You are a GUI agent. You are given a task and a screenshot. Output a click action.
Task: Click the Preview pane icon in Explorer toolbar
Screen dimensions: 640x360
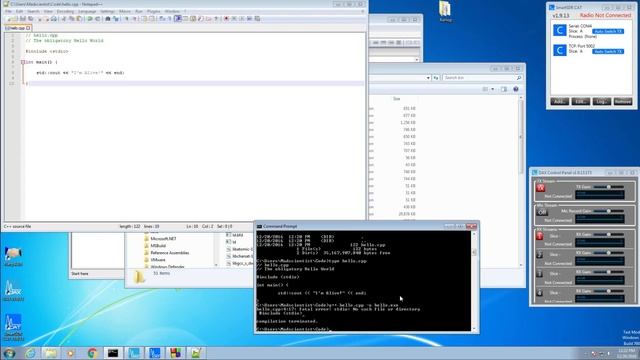click(504, 89)
